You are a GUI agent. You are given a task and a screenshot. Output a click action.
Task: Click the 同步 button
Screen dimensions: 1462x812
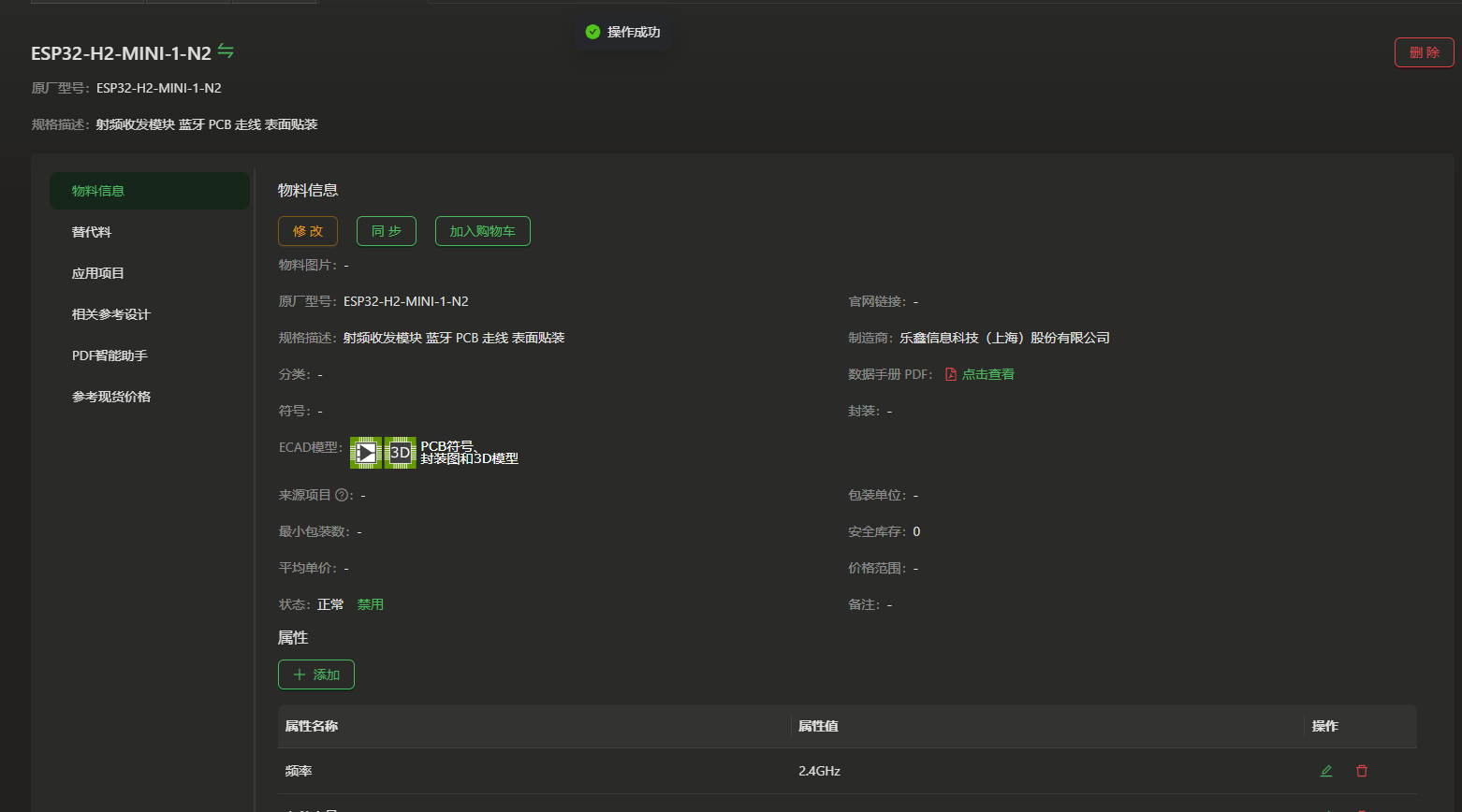[387, 231]
